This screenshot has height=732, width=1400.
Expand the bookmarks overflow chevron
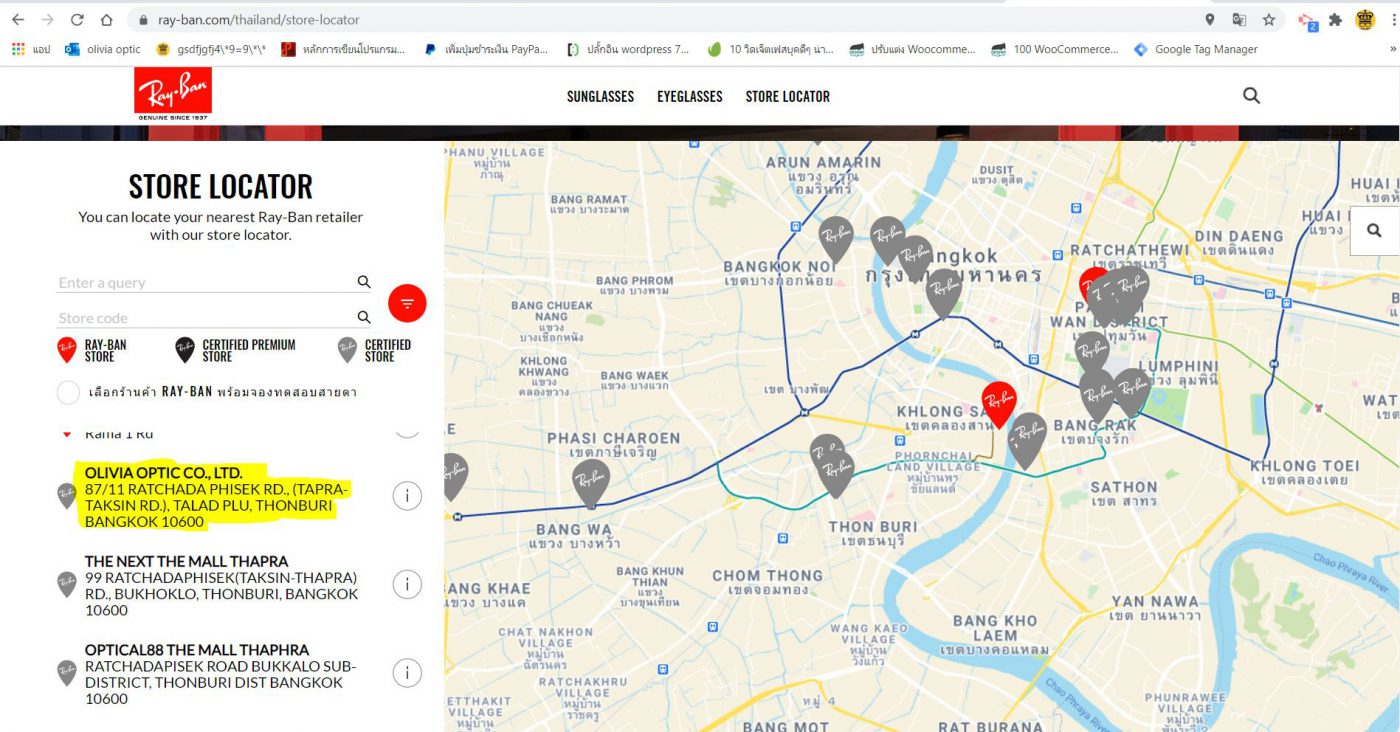[x=1392, y=49]
